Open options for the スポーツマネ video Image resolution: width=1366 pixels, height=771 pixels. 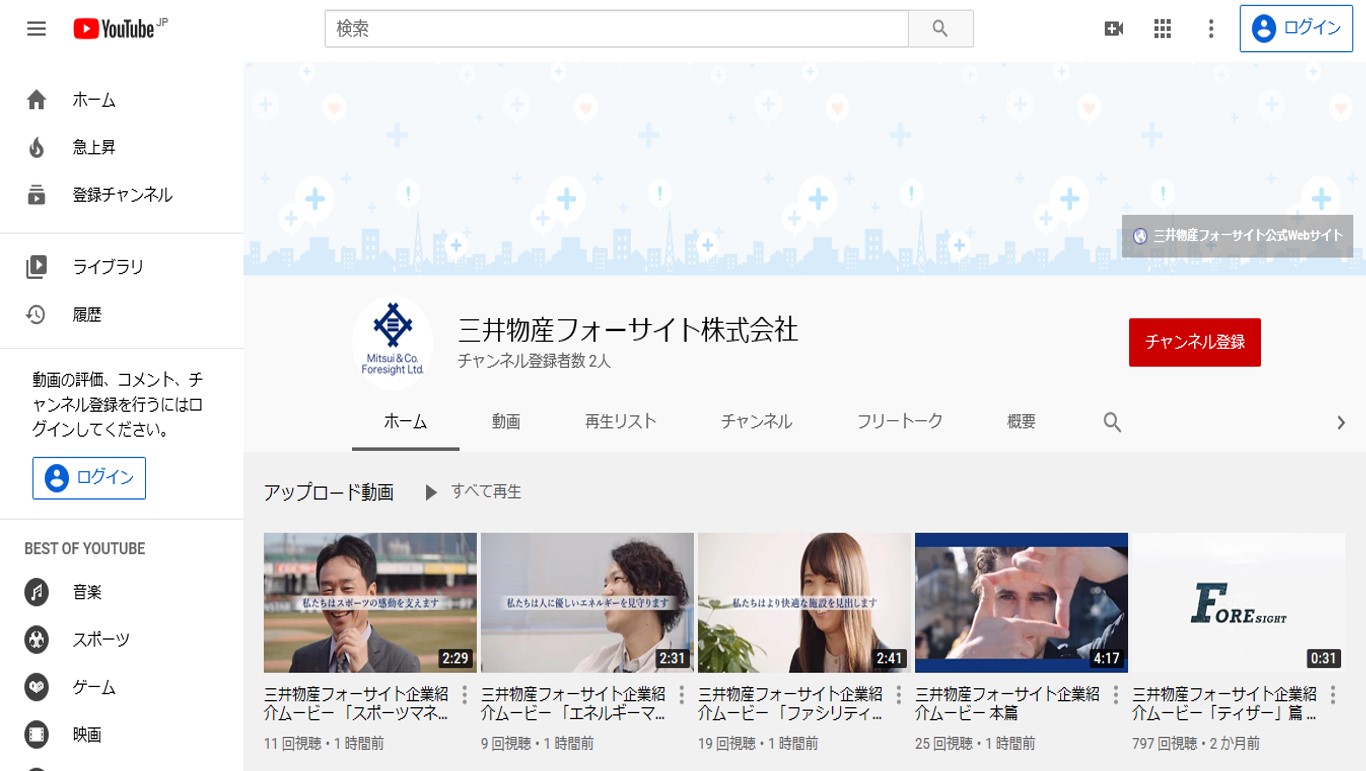pos(465,695)
